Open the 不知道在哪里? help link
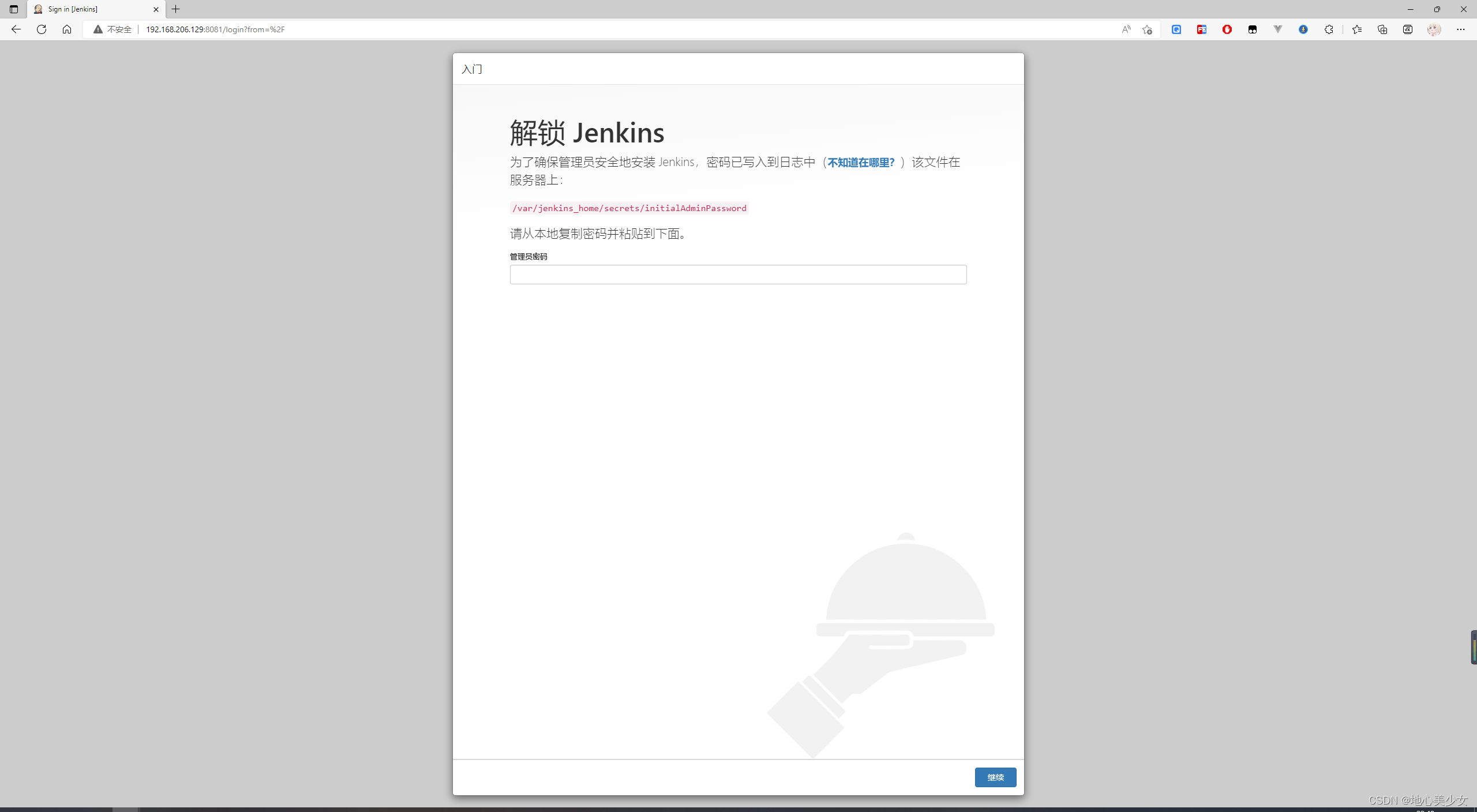 (x=860, y=163)
